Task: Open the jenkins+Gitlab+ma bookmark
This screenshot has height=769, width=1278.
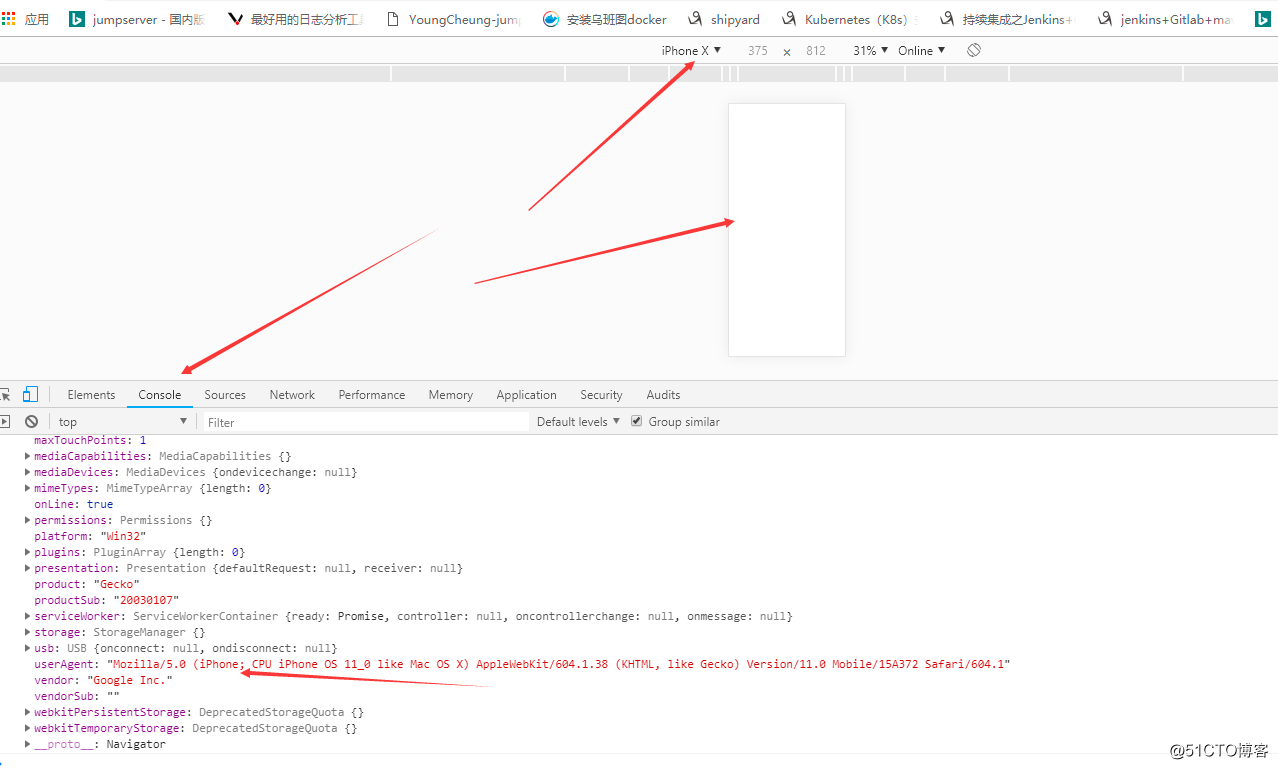Action: point(1165,19)
